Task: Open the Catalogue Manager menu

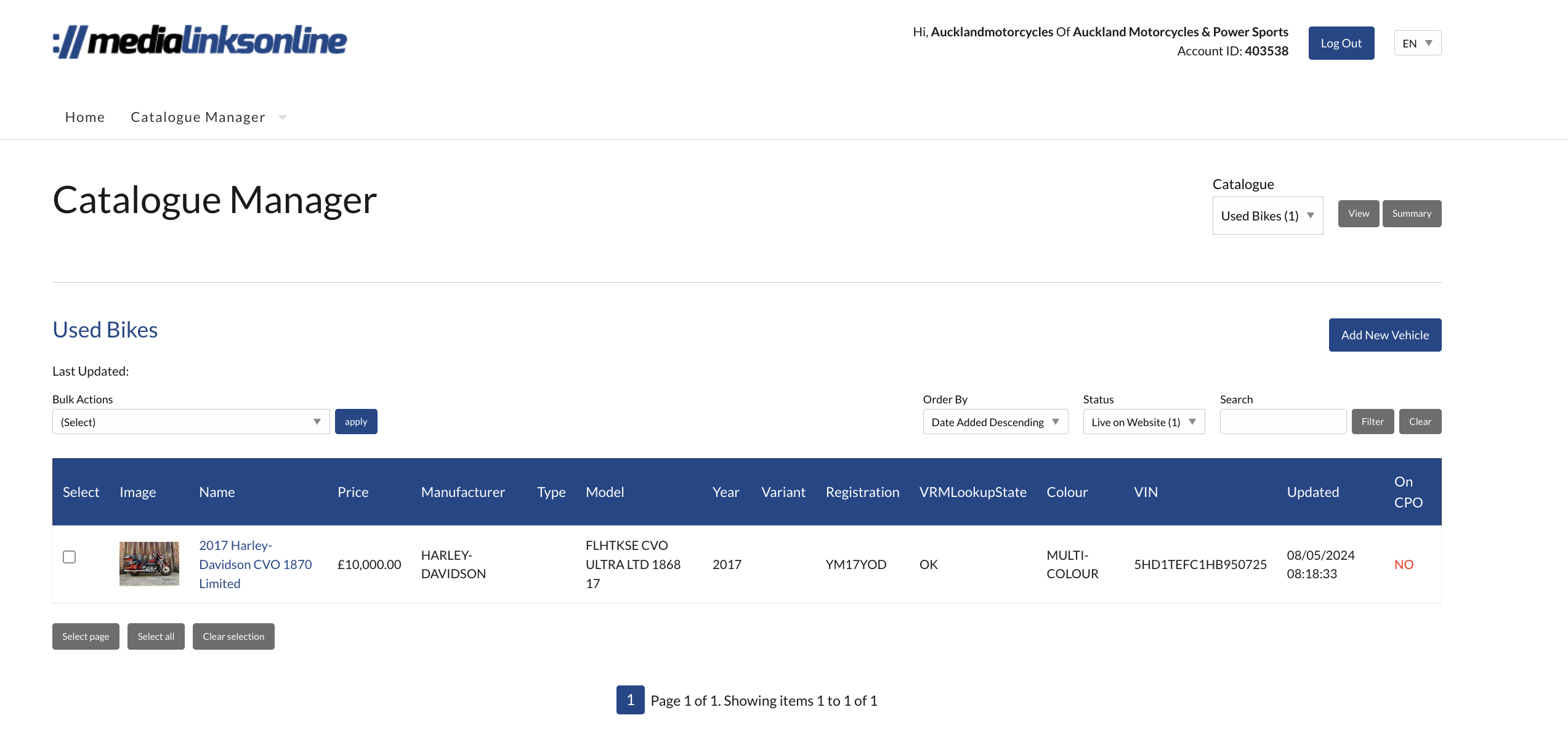Action: click(x=198, y=117)
